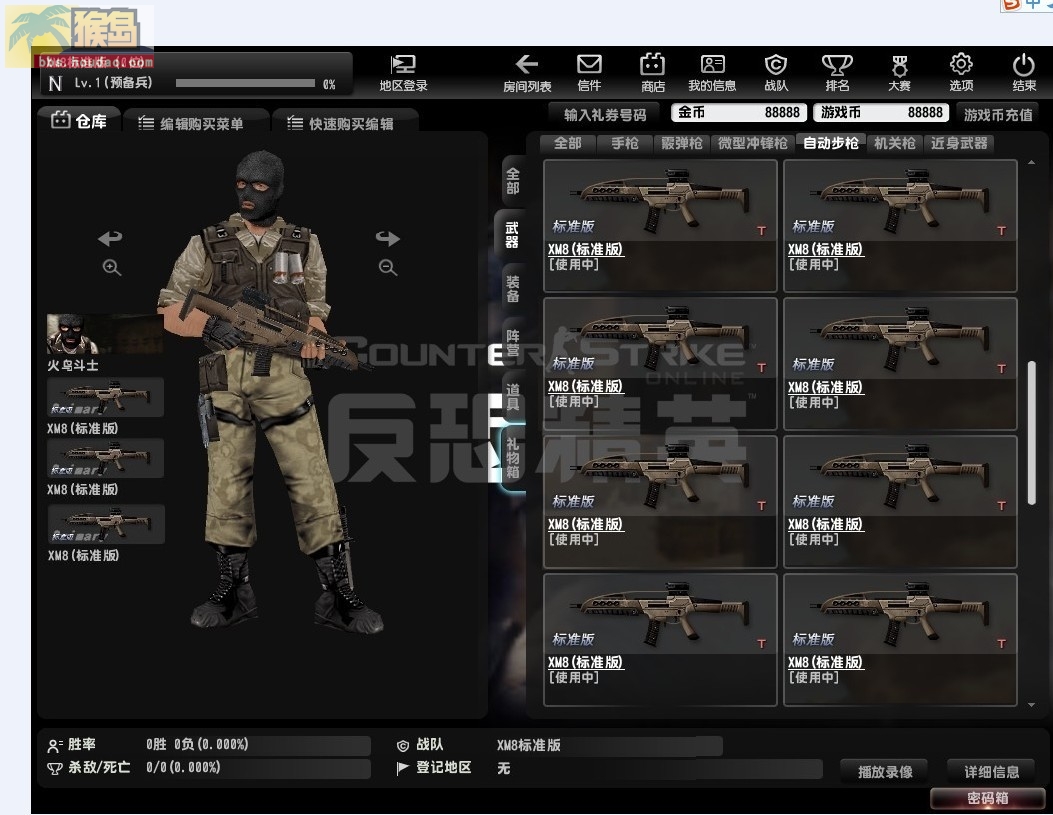1053x815 pixels.
Task: Rotate character with the left curved arrow
Action: [110, 238]
